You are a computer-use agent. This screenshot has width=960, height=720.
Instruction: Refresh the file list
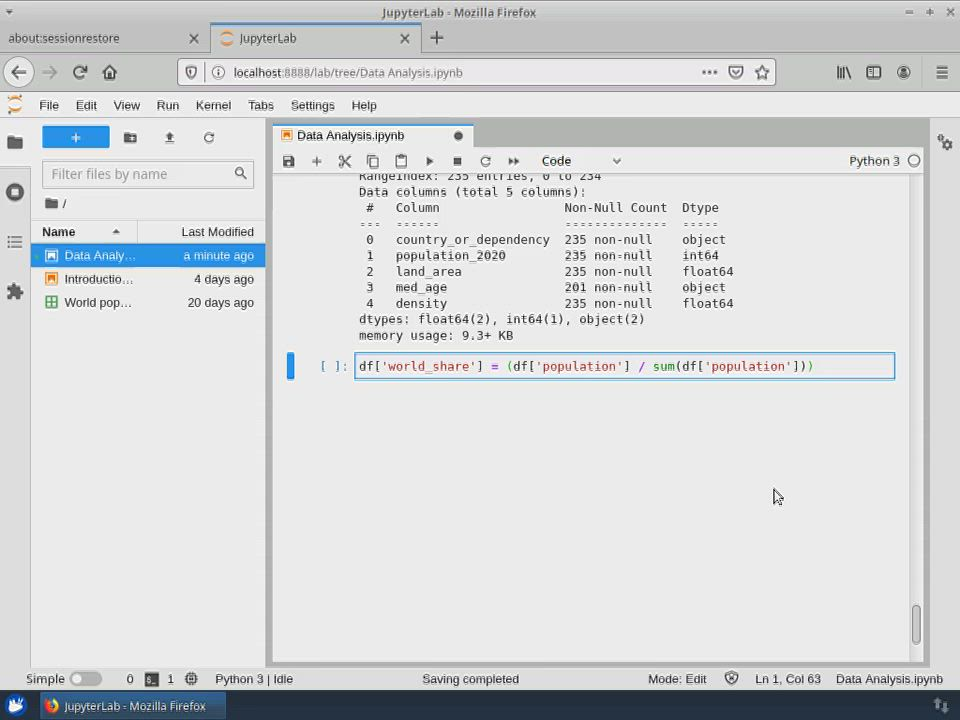[x=209, y=138]
